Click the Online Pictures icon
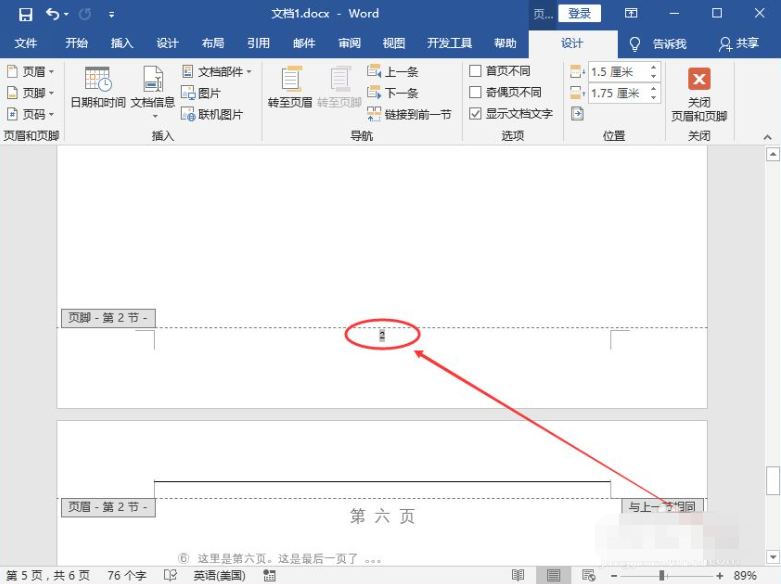Viewport: 781px width, 584px height. point(188,114)
